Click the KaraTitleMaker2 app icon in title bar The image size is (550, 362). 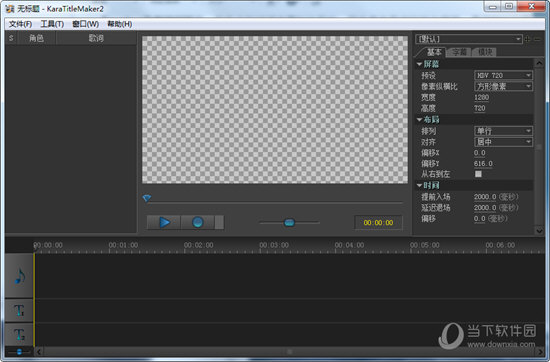[10, 8]
